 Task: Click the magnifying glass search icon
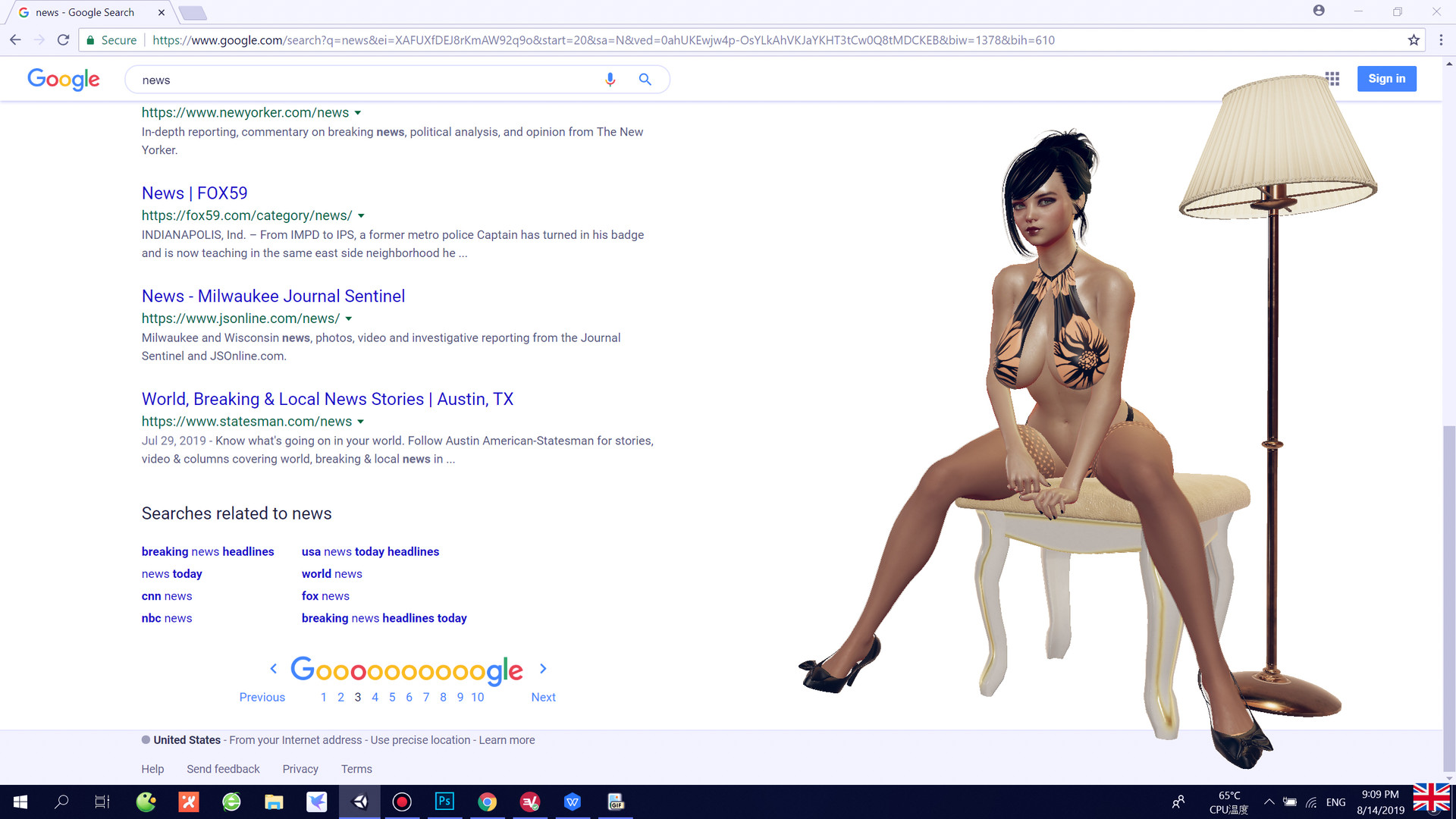tap(645, 79)
